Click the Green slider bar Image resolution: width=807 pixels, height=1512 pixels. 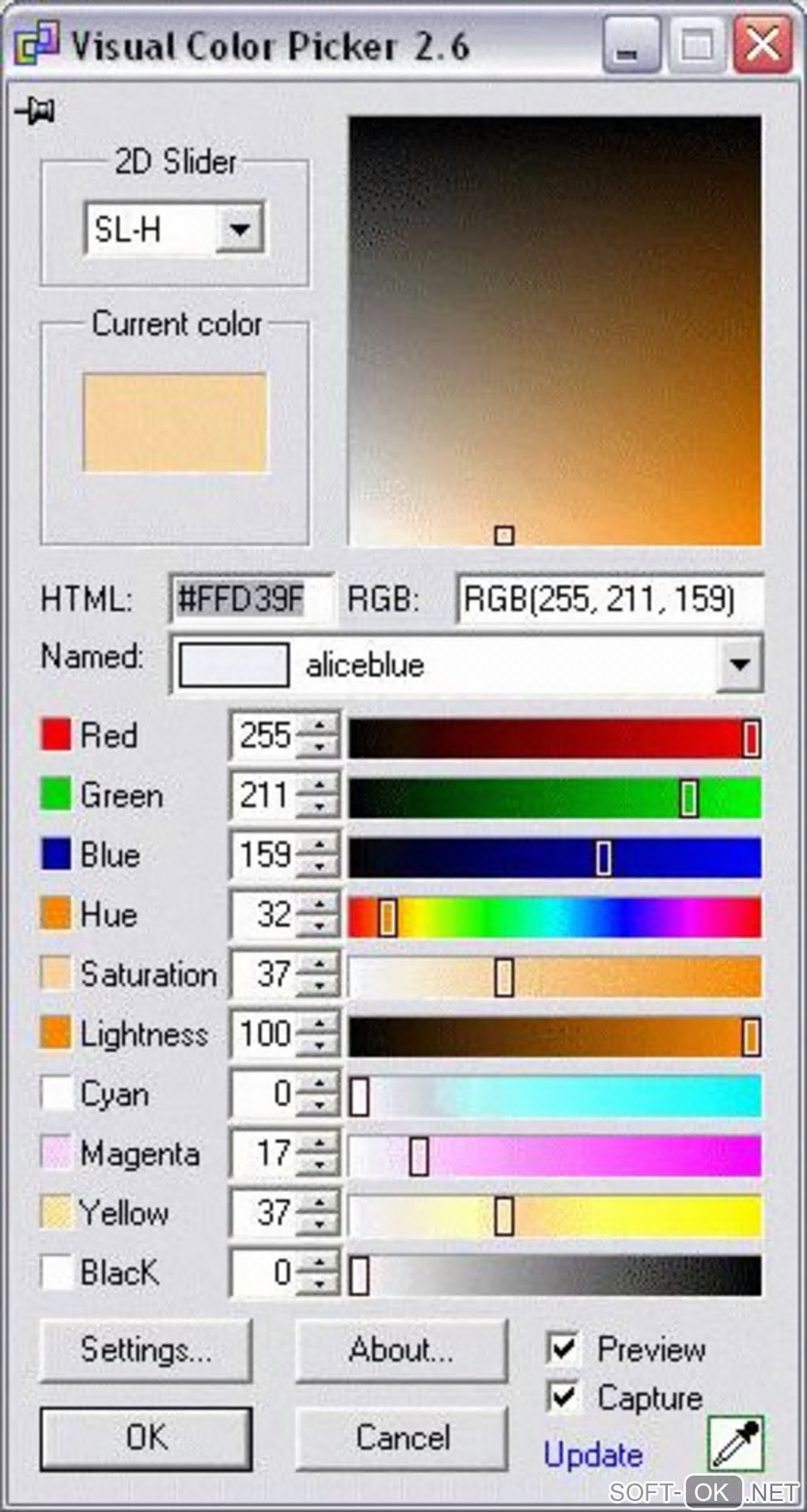pyautogui.click(x=555, y=798)
